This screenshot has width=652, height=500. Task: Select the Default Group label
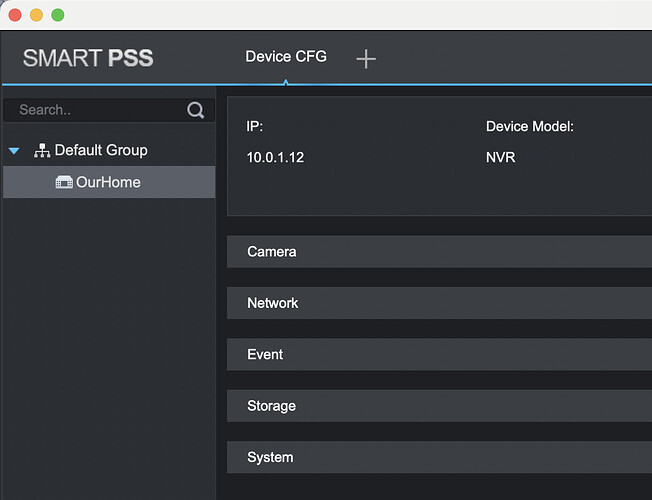(101, 150)
